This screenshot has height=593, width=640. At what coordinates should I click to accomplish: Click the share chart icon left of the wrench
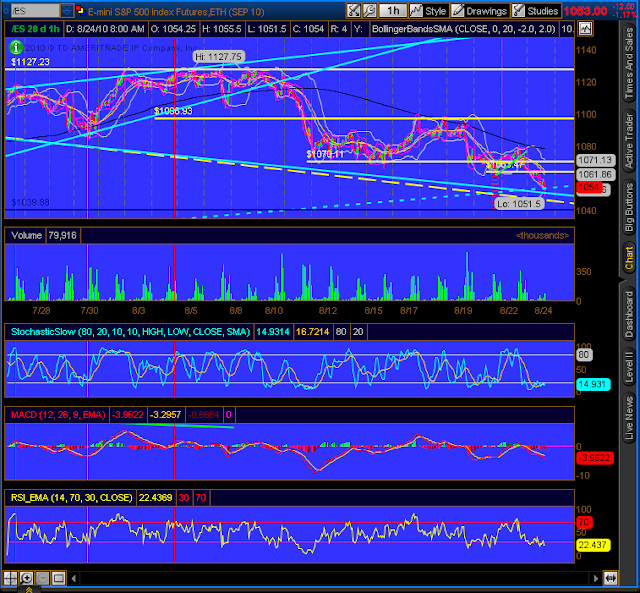coord(354,11)
